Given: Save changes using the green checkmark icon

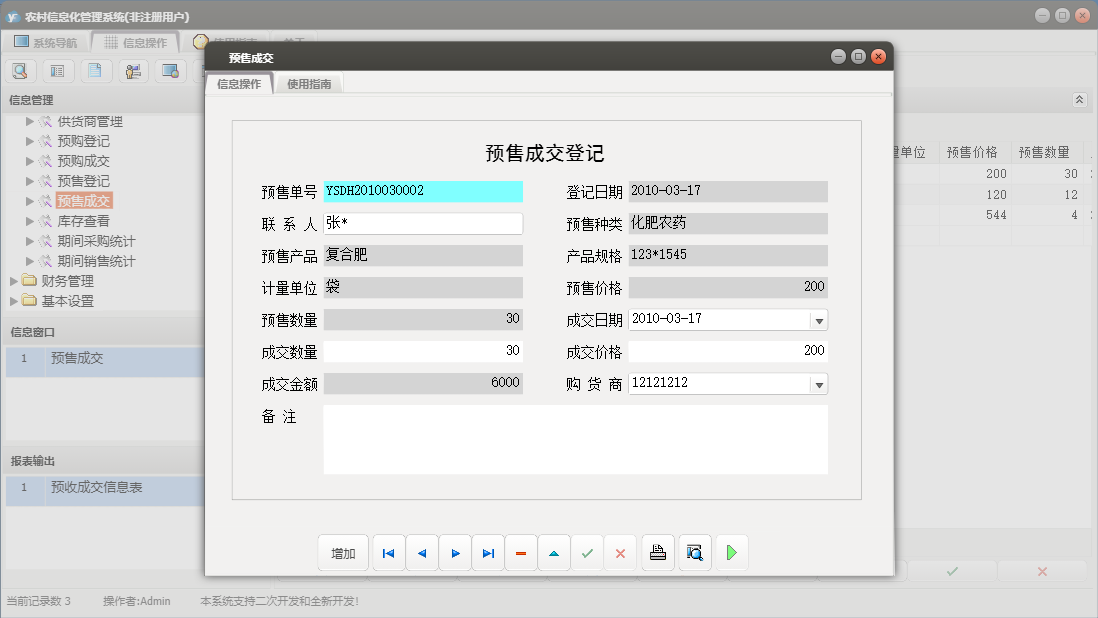Looking at the screenshot, I should [587, 552].
